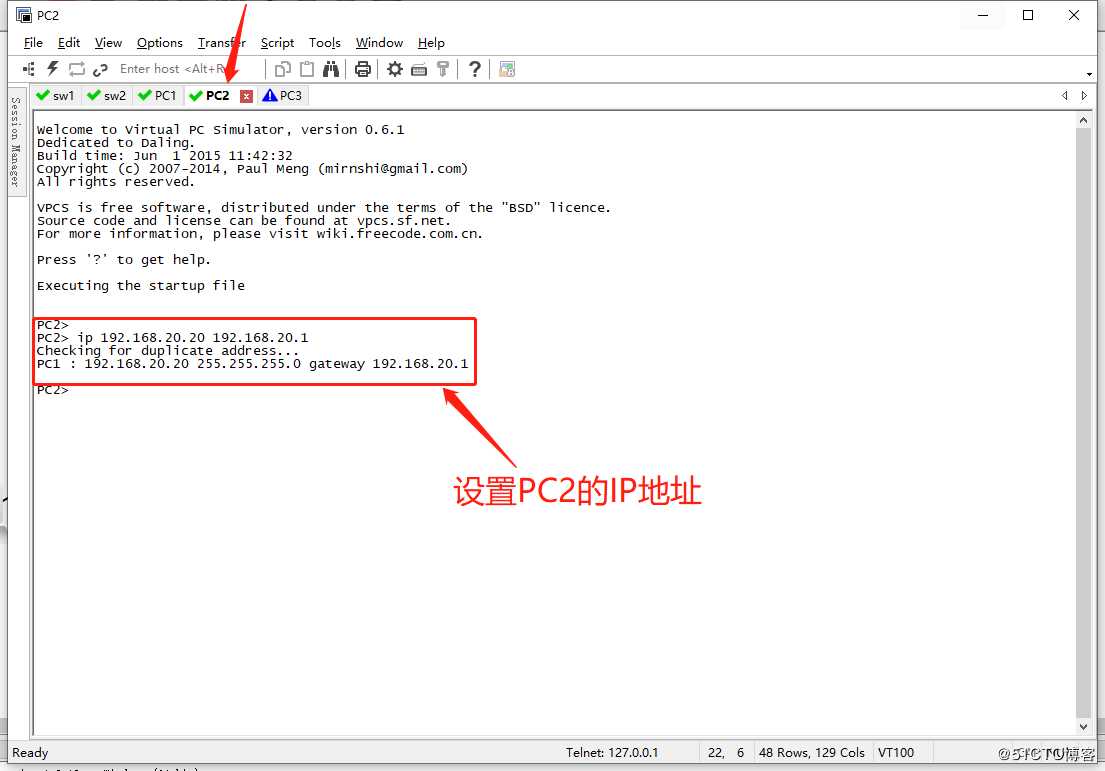Click the 'Build time' line in the terminal
1105x771 pixels.
(164, 155)
